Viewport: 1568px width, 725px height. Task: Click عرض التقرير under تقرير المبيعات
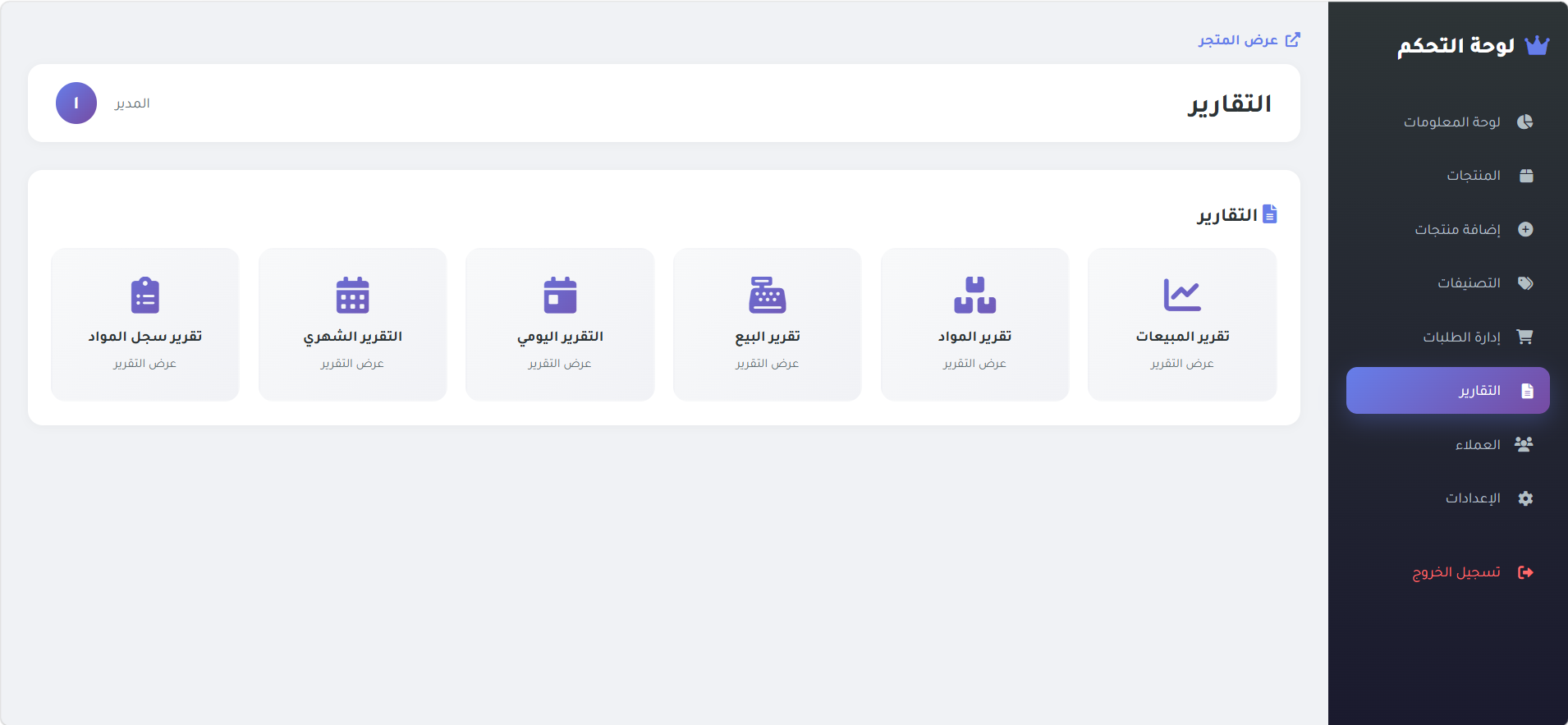coord(1182,363)
